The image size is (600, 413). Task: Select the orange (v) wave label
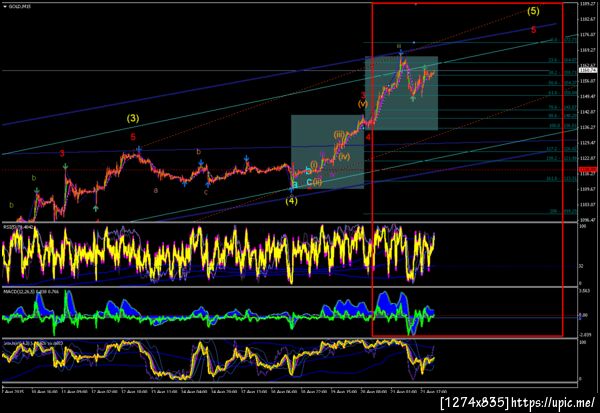(x=362, y=103)
